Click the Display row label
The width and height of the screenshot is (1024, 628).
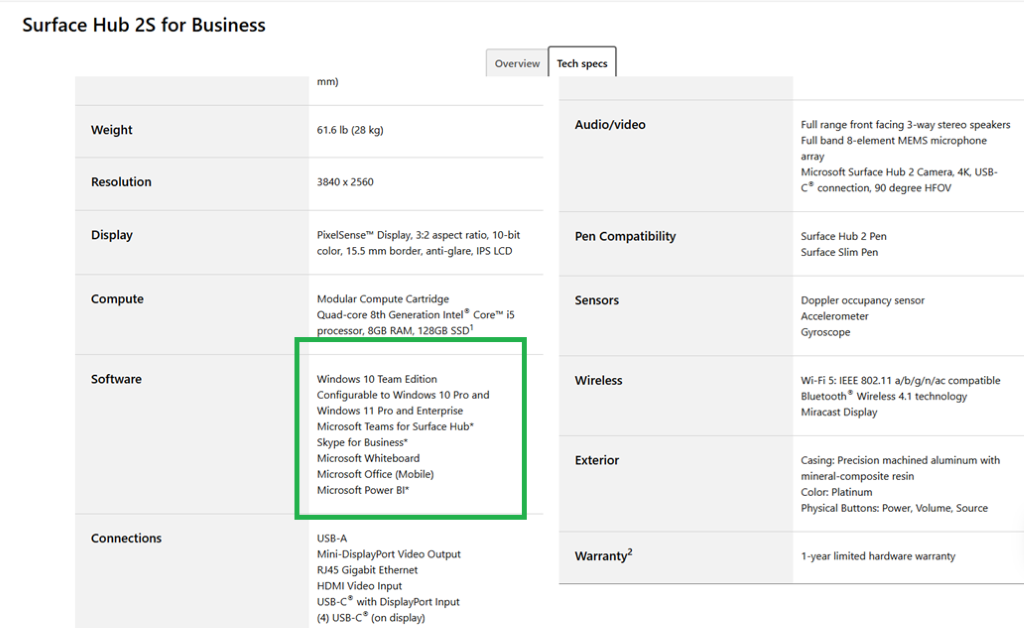point(112,235)
